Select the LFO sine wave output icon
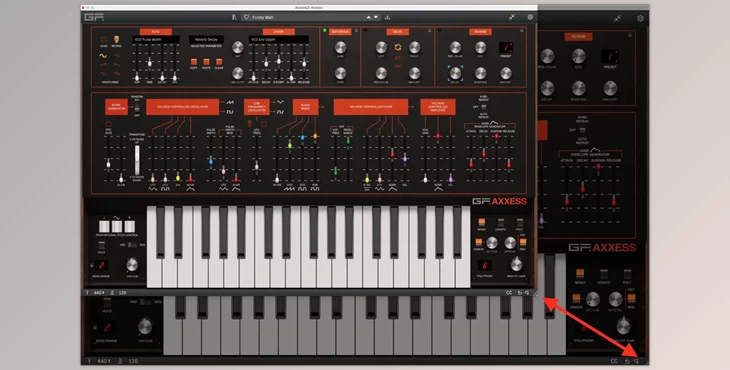 [x=280, y=102]
